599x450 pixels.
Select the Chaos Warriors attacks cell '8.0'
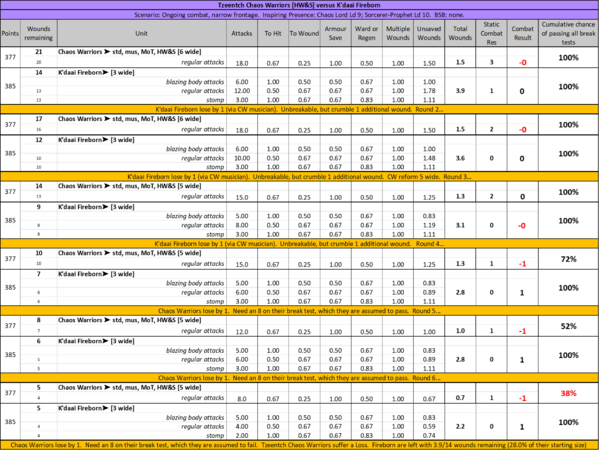pos(242,398)
